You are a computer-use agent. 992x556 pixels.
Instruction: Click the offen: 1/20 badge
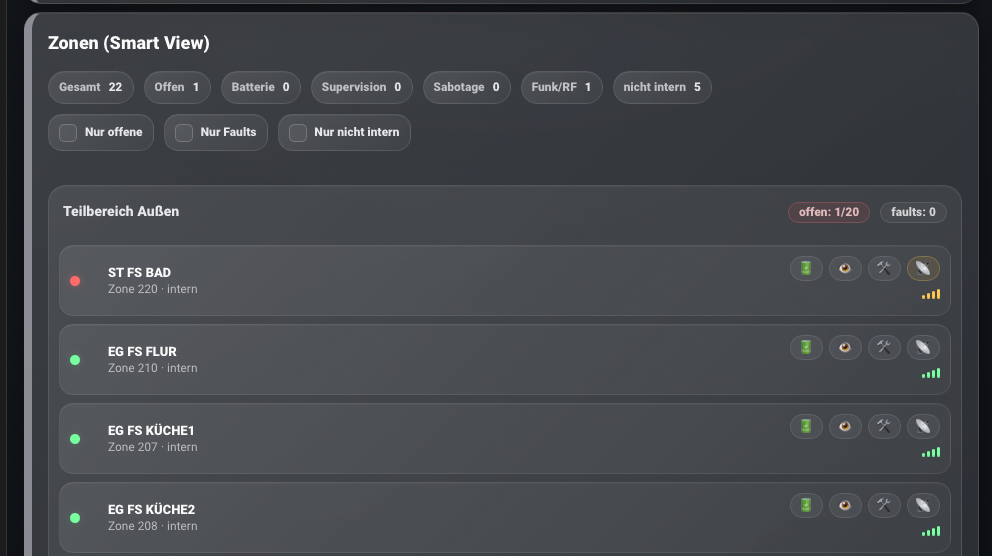(828, 212)
